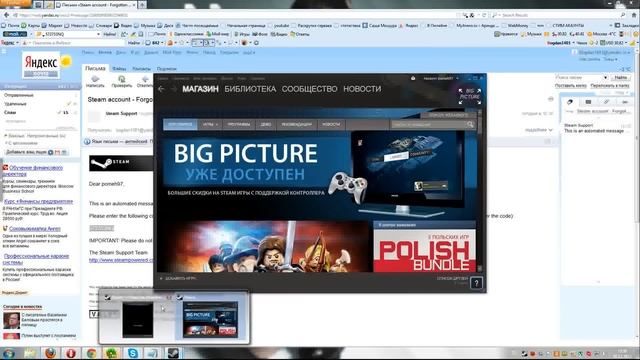Image resolution: width=640 pixels, height=360 pixels.
Task: Switch to the Файлы tab in Yandex Mail
Action: (119, 69)
